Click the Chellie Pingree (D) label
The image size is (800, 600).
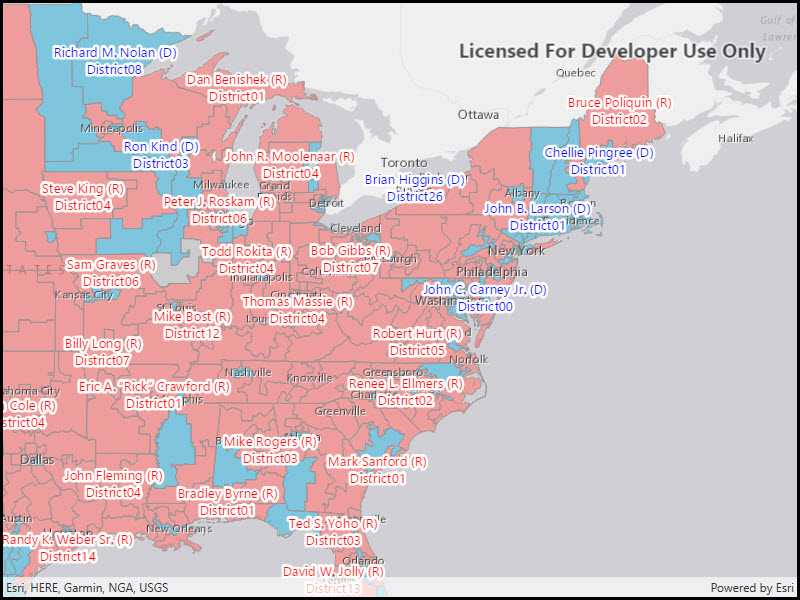598,153
